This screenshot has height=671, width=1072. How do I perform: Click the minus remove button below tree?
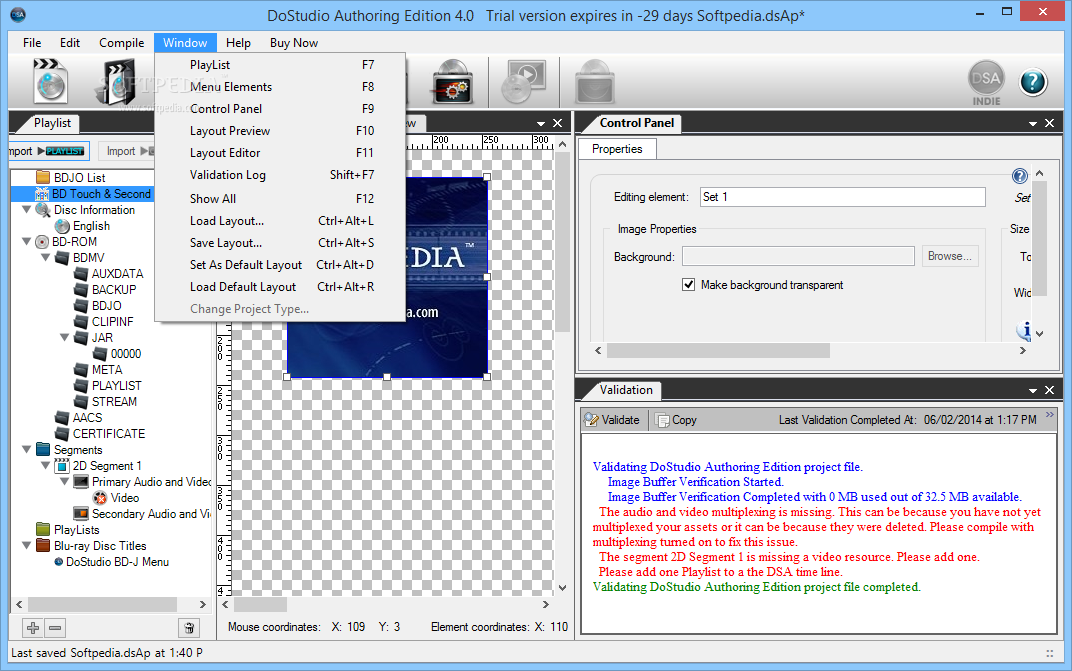click(x=55, y=627)
